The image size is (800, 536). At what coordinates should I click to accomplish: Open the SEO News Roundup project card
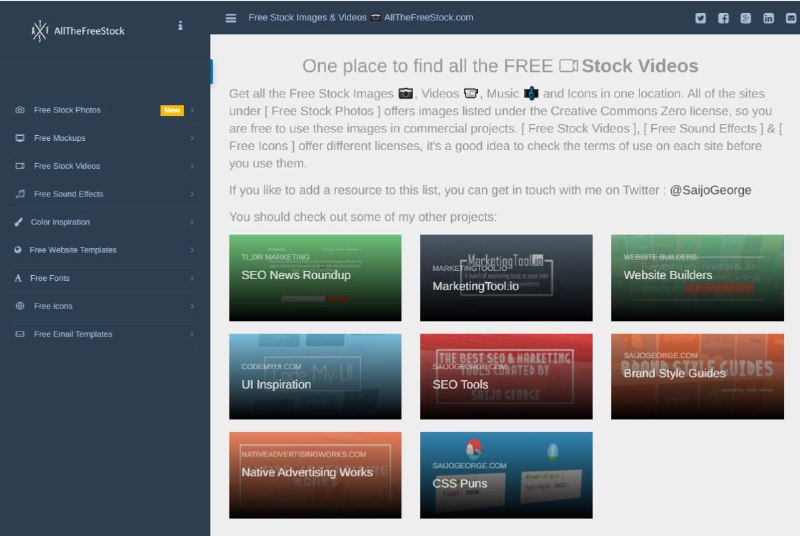315,278
